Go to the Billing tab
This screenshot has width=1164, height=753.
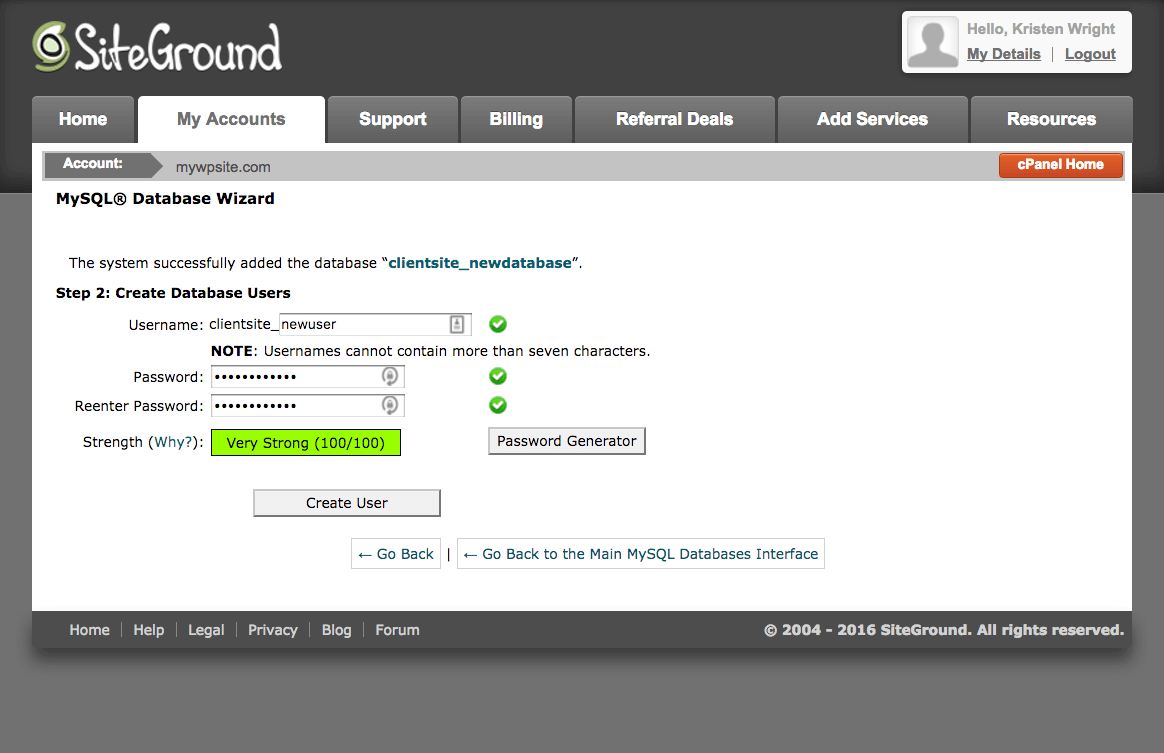point(516,120)
